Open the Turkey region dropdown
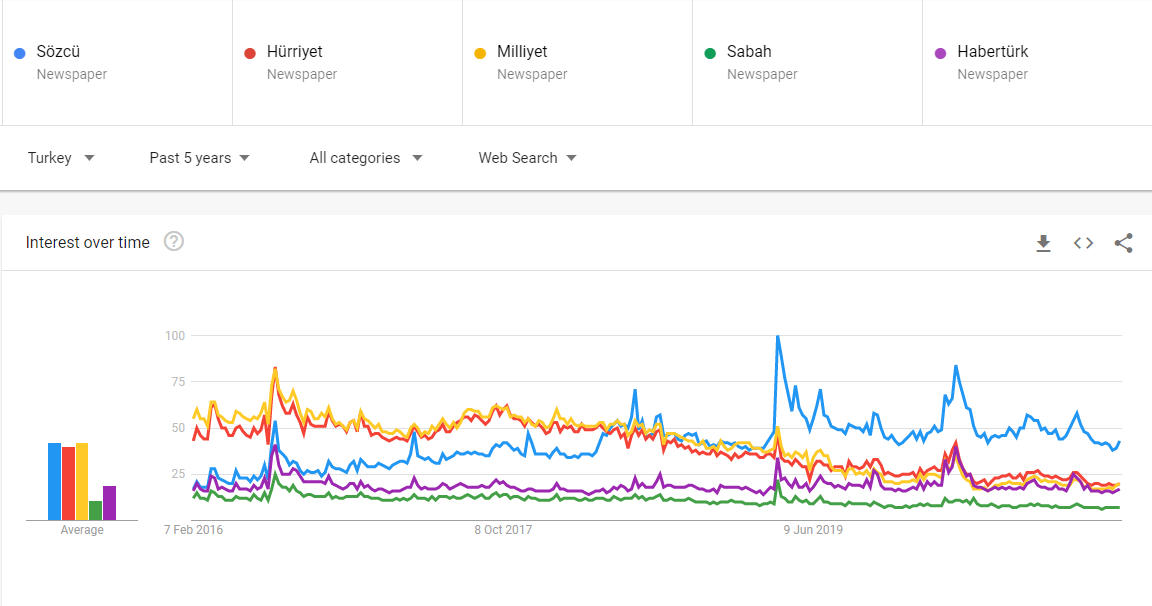Viewport: 1152px width, 606px height. coord(61,158)
